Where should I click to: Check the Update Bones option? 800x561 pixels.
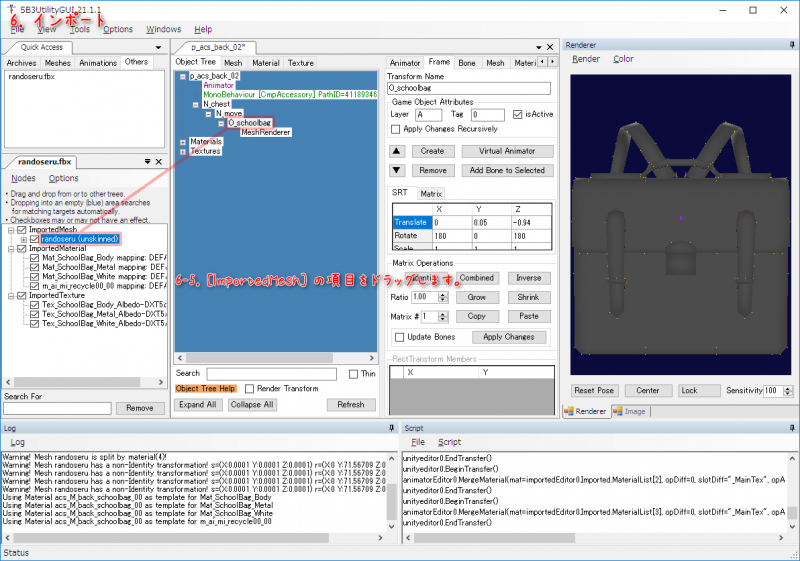(399, 337)
